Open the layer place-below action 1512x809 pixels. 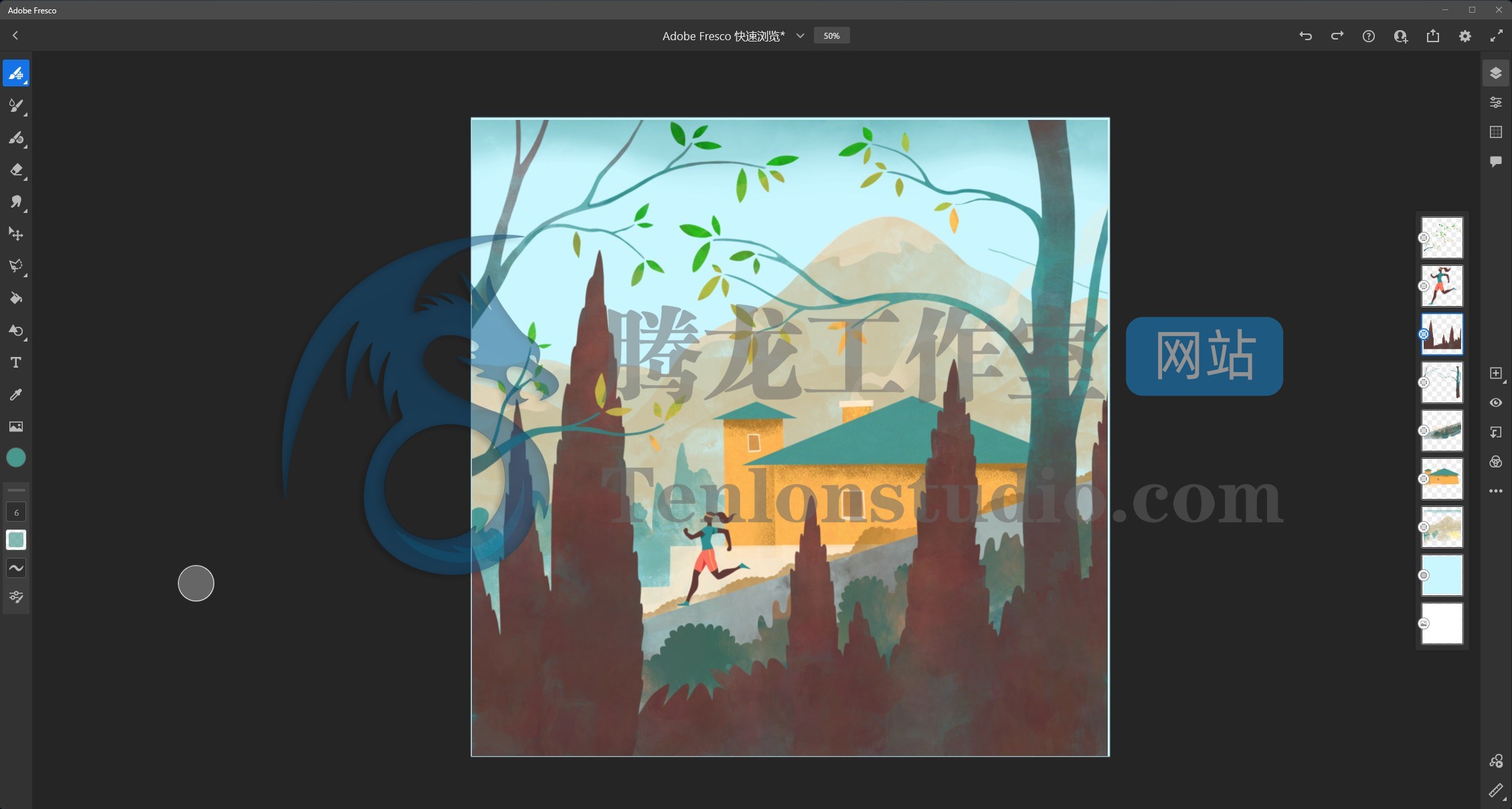pyautogui.click(x=1496, y=432)
